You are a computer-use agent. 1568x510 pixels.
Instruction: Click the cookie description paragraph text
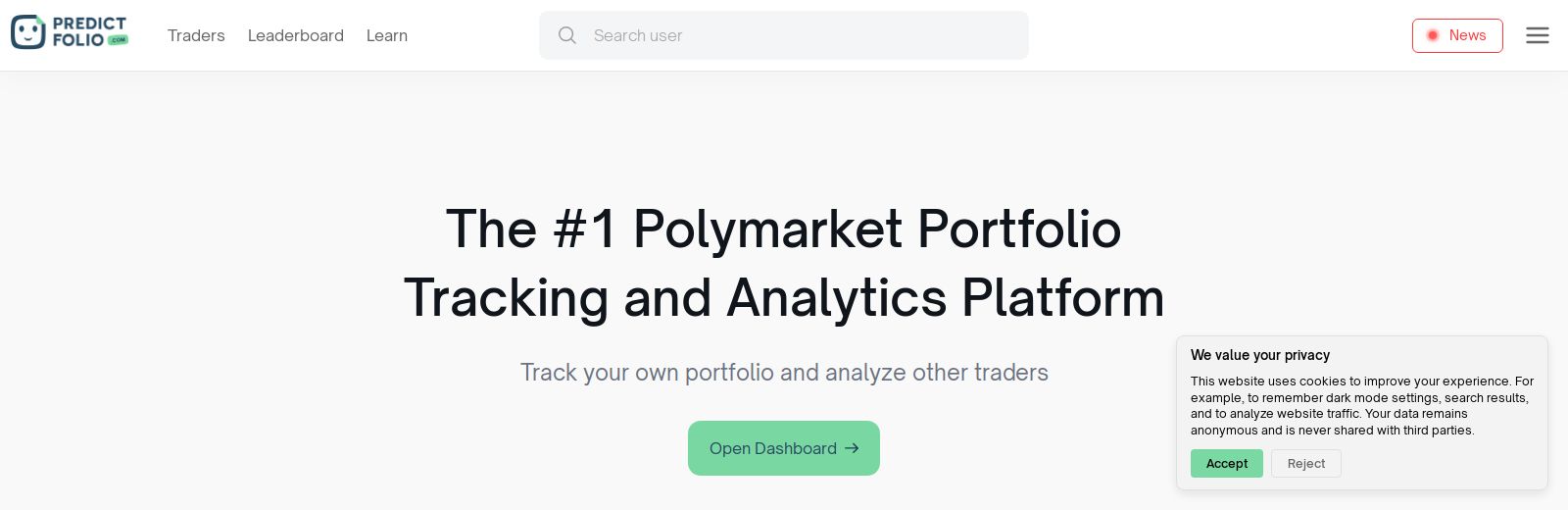pos(1360,405)
